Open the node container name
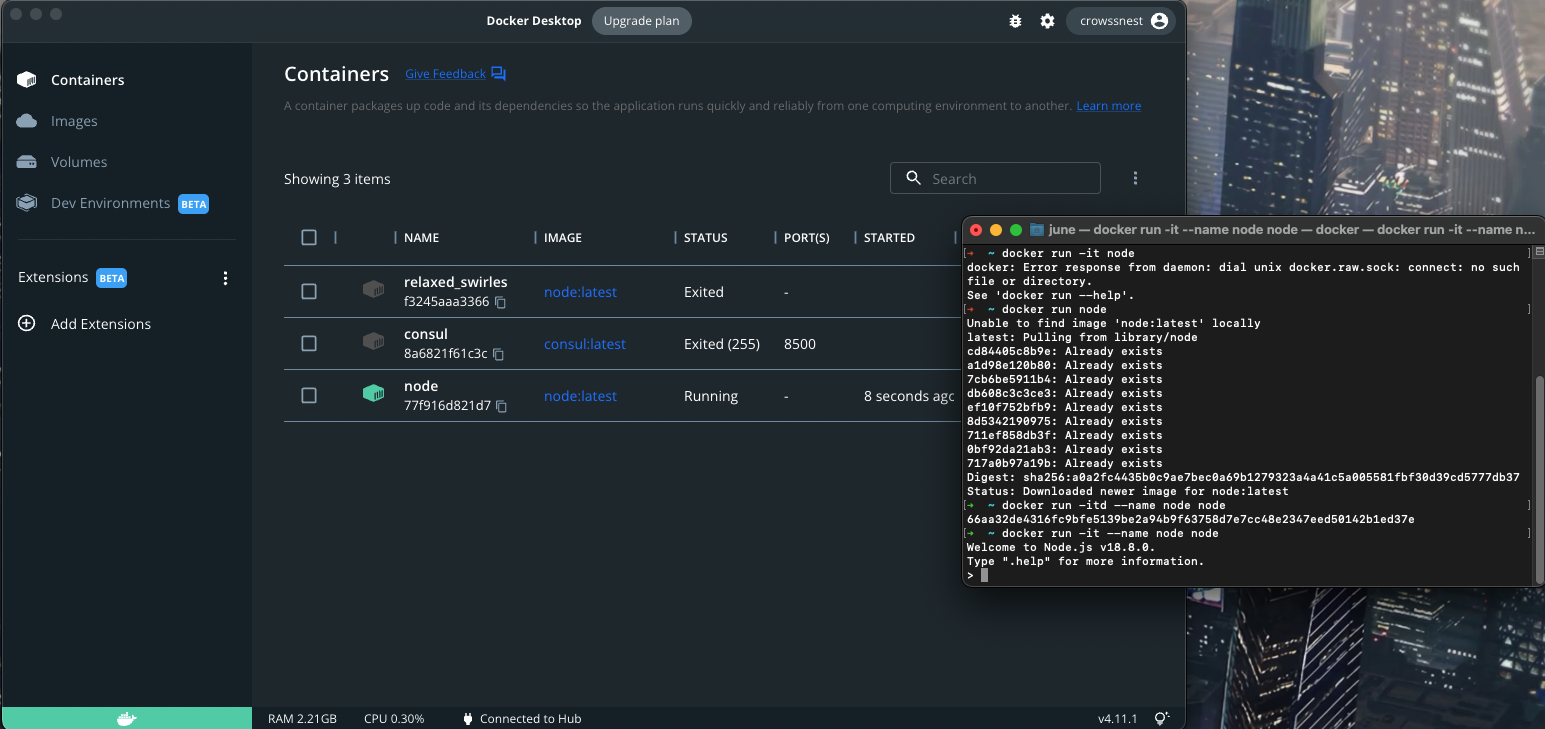The height and width of the screenshot is (729, 1545). (421, 386)
